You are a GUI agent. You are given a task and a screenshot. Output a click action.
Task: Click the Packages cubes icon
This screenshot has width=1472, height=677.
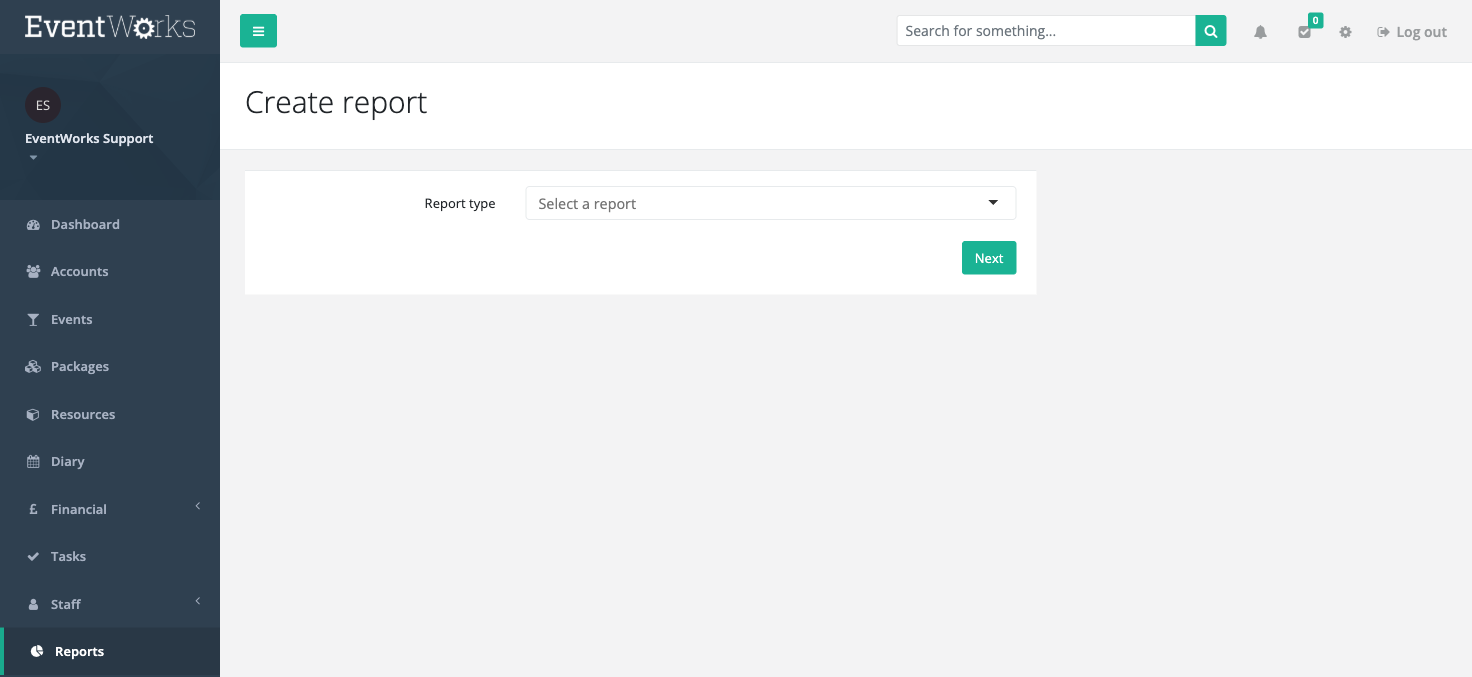click(x=33, y=367)
